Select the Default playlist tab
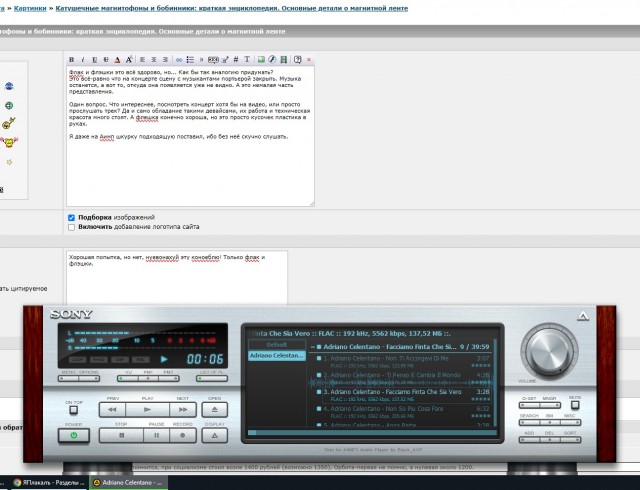 click(x=277, y=345)
